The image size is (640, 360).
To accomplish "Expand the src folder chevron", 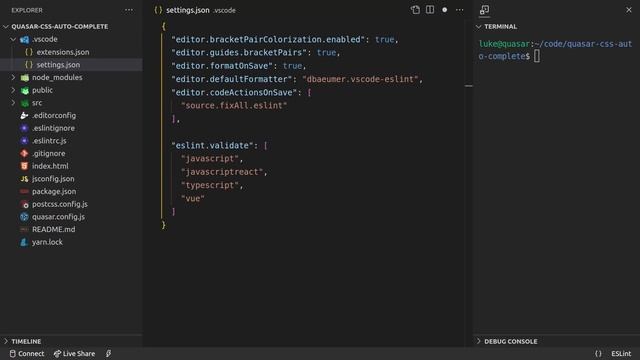I will [13, 102].
